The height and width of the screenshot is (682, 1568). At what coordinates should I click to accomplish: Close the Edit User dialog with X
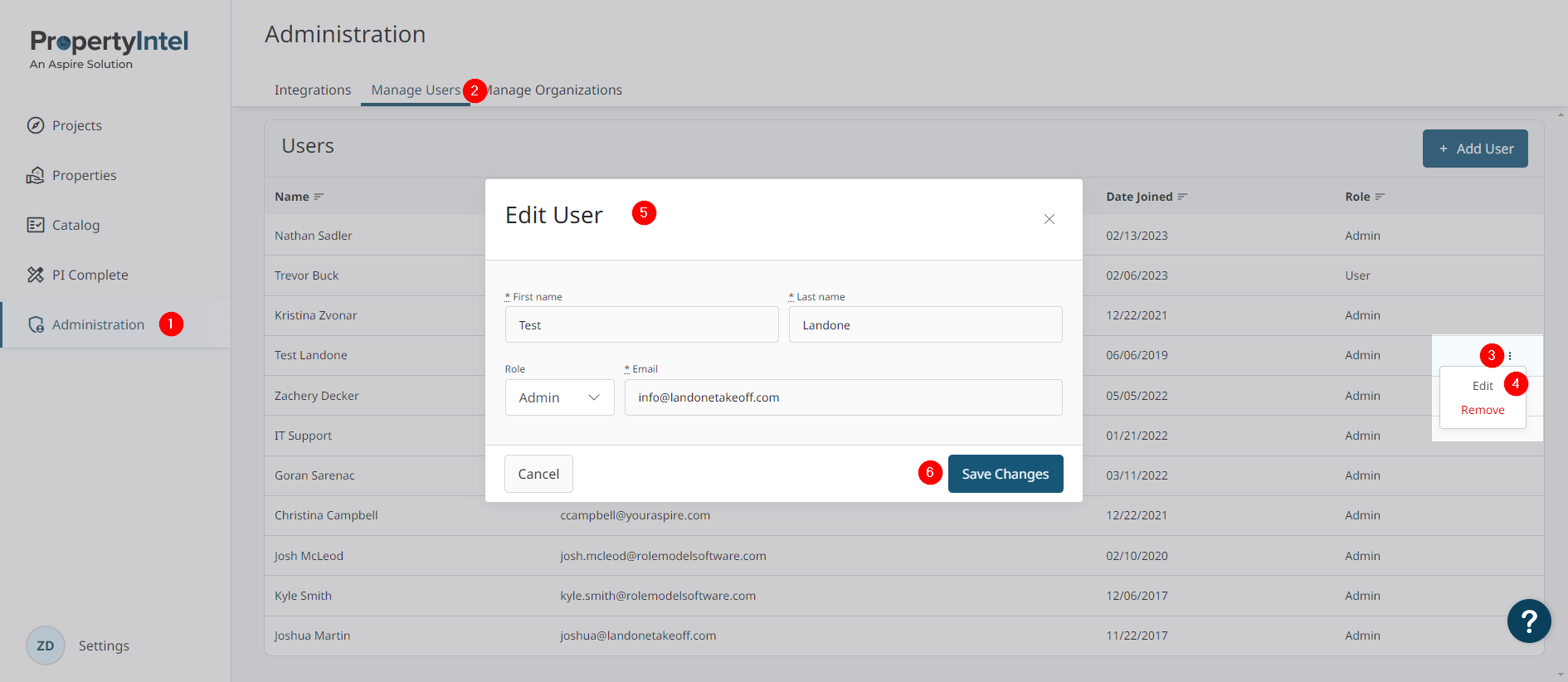coord(1049,219)
